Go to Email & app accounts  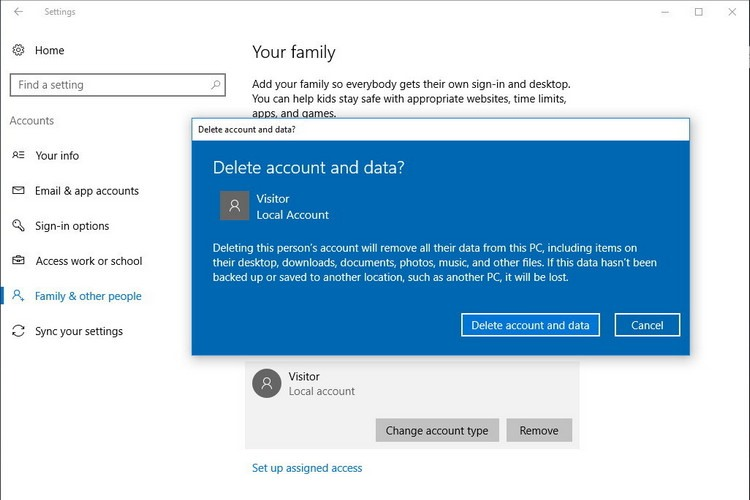87,191
